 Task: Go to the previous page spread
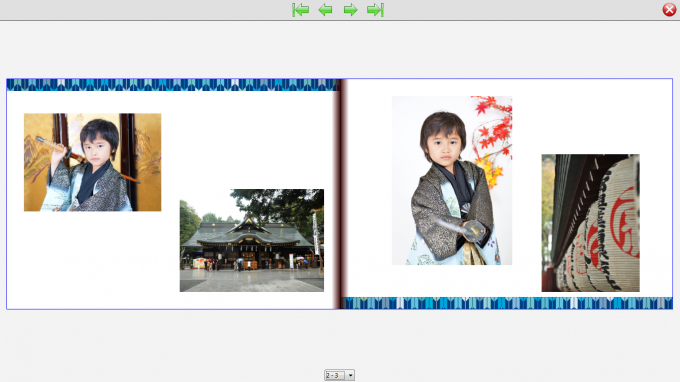(325, 10)
